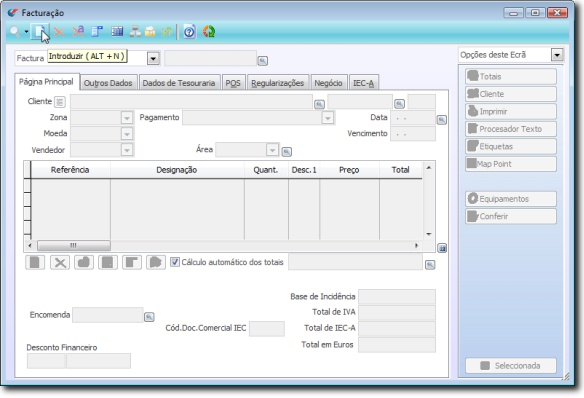Click the Map Point button
Image resolution: width=584 pixels, height=398 pixels.
point(511,164)
